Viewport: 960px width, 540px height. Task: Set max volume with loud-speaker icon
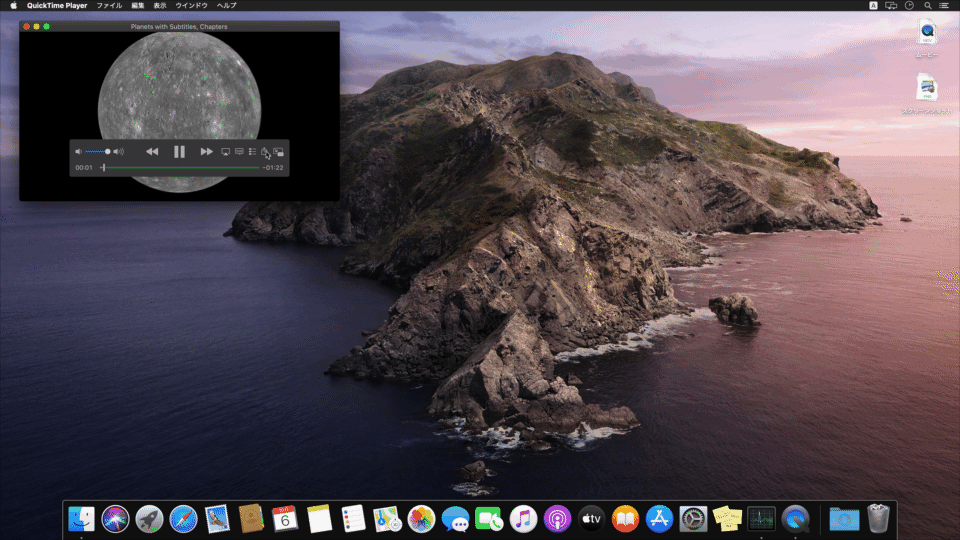[119, 152]
